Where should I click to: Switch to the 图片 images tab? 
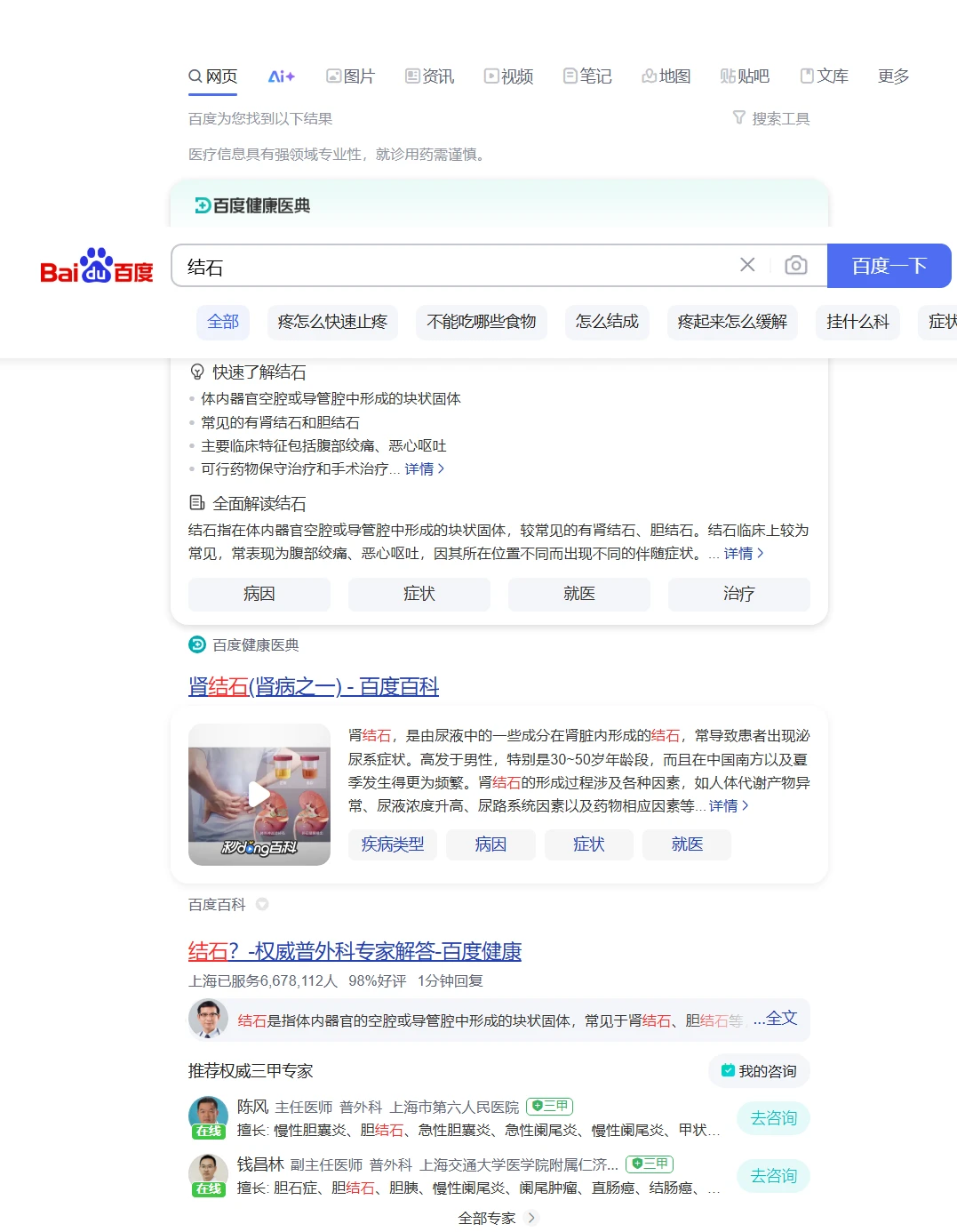point(350,76)
